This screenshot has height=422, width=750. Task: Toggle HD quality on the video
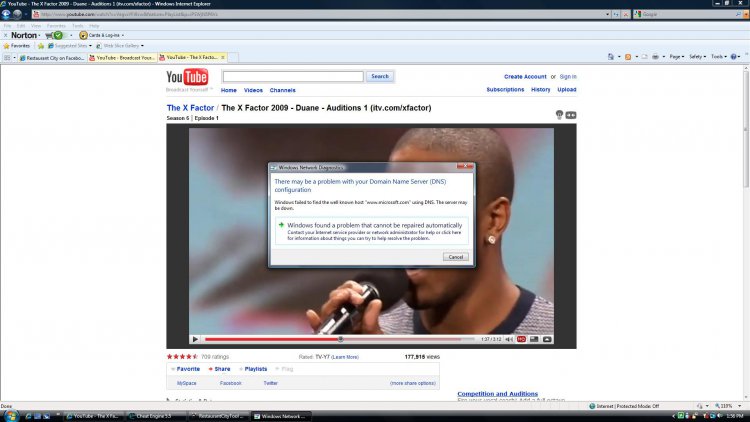point(521,339)
